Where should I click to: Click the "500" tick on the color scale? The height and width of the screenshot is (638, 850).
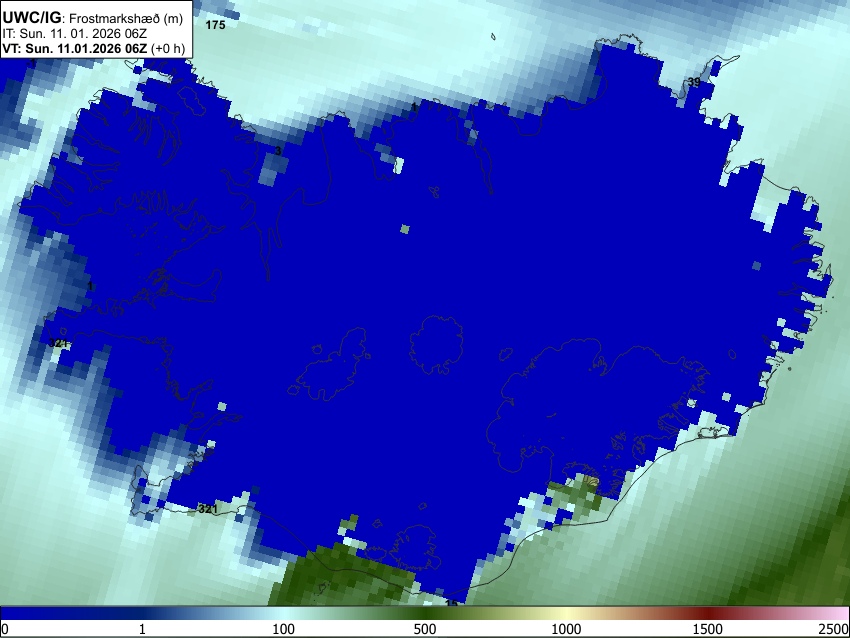[x=425, y=629]
